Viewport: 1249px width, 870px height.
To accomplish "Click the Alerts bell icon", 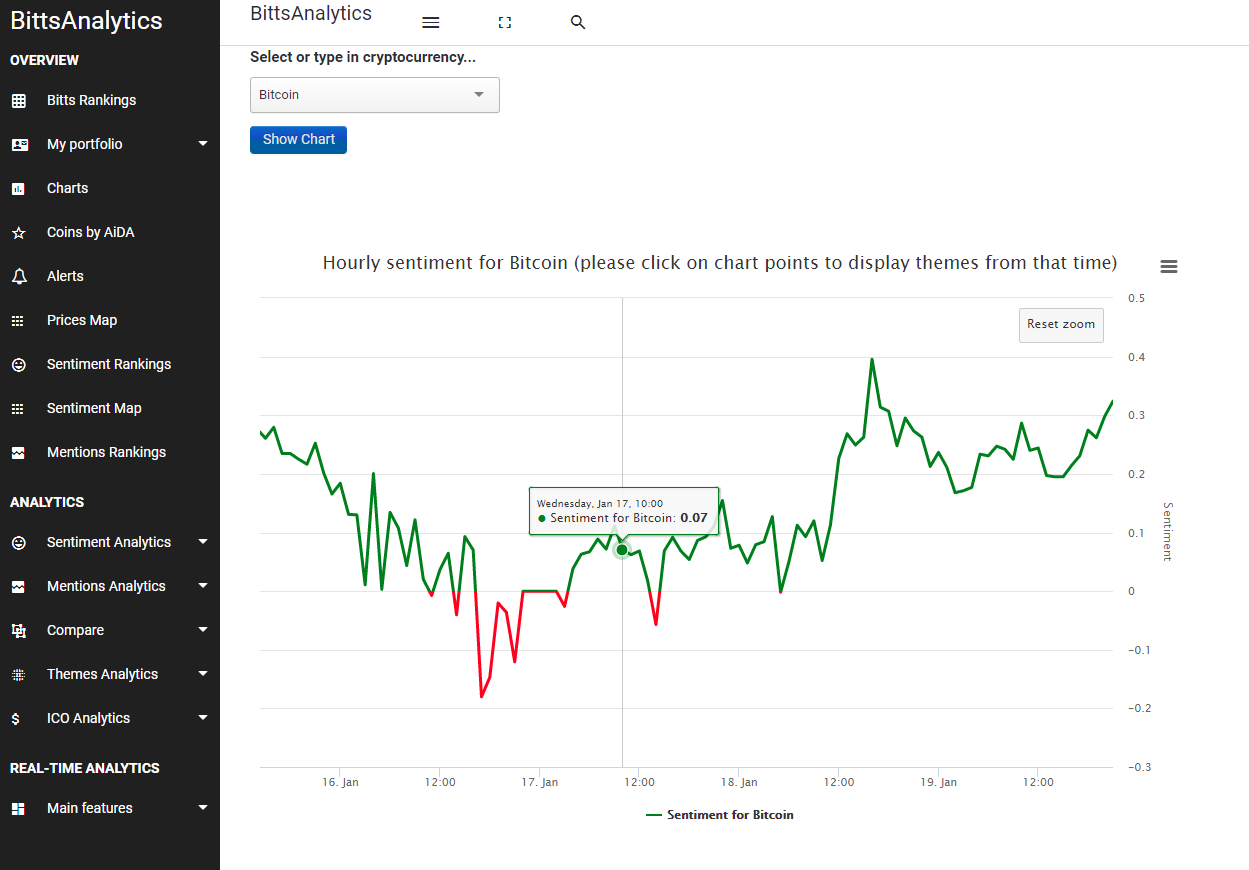I will [x=18, y=276].
